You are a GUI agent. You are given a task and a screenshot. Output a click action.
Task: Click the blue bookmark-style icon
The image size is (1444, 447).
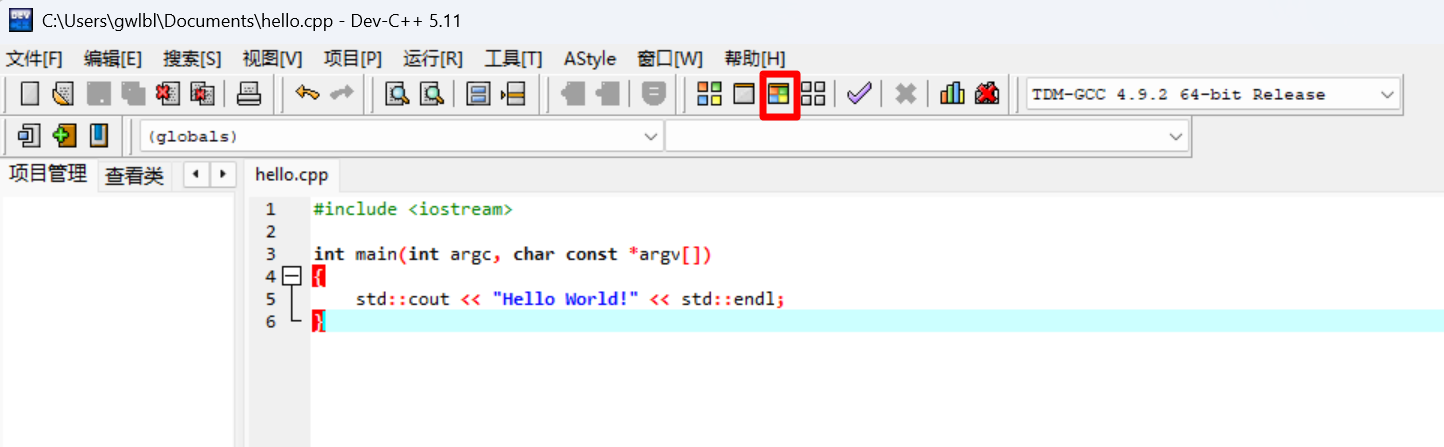pos(98,135)
